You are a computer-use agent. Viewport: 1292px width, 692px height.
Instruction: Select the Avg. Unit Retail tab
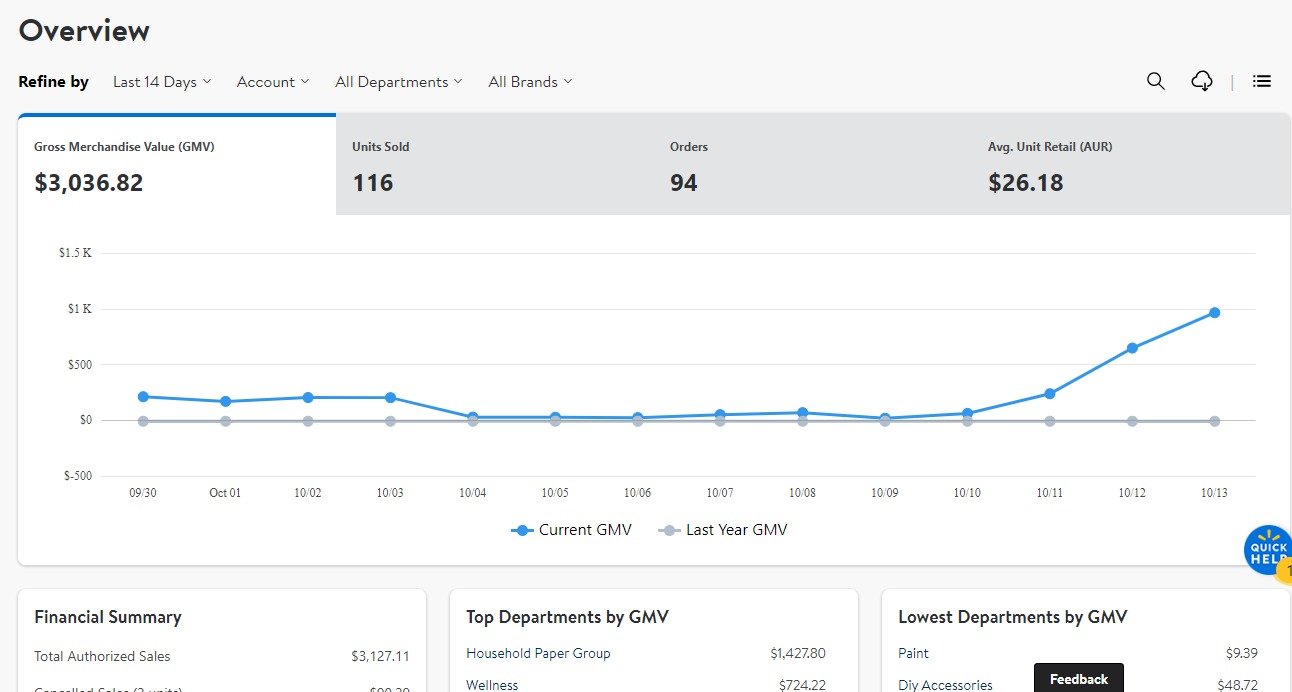1130,165
